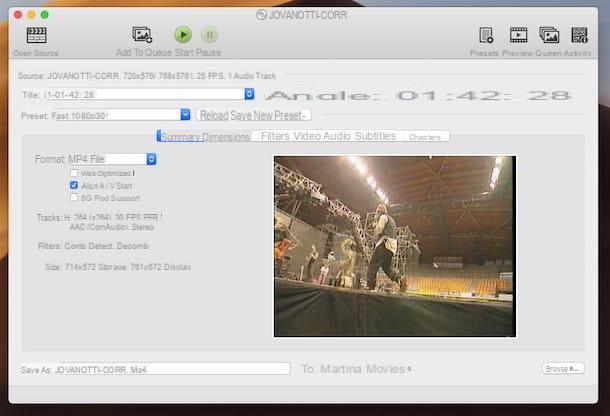Viewport: 610px width, 416px height.
Task: Click the Martina Movies destination path
Action: (x=365, y=369)
